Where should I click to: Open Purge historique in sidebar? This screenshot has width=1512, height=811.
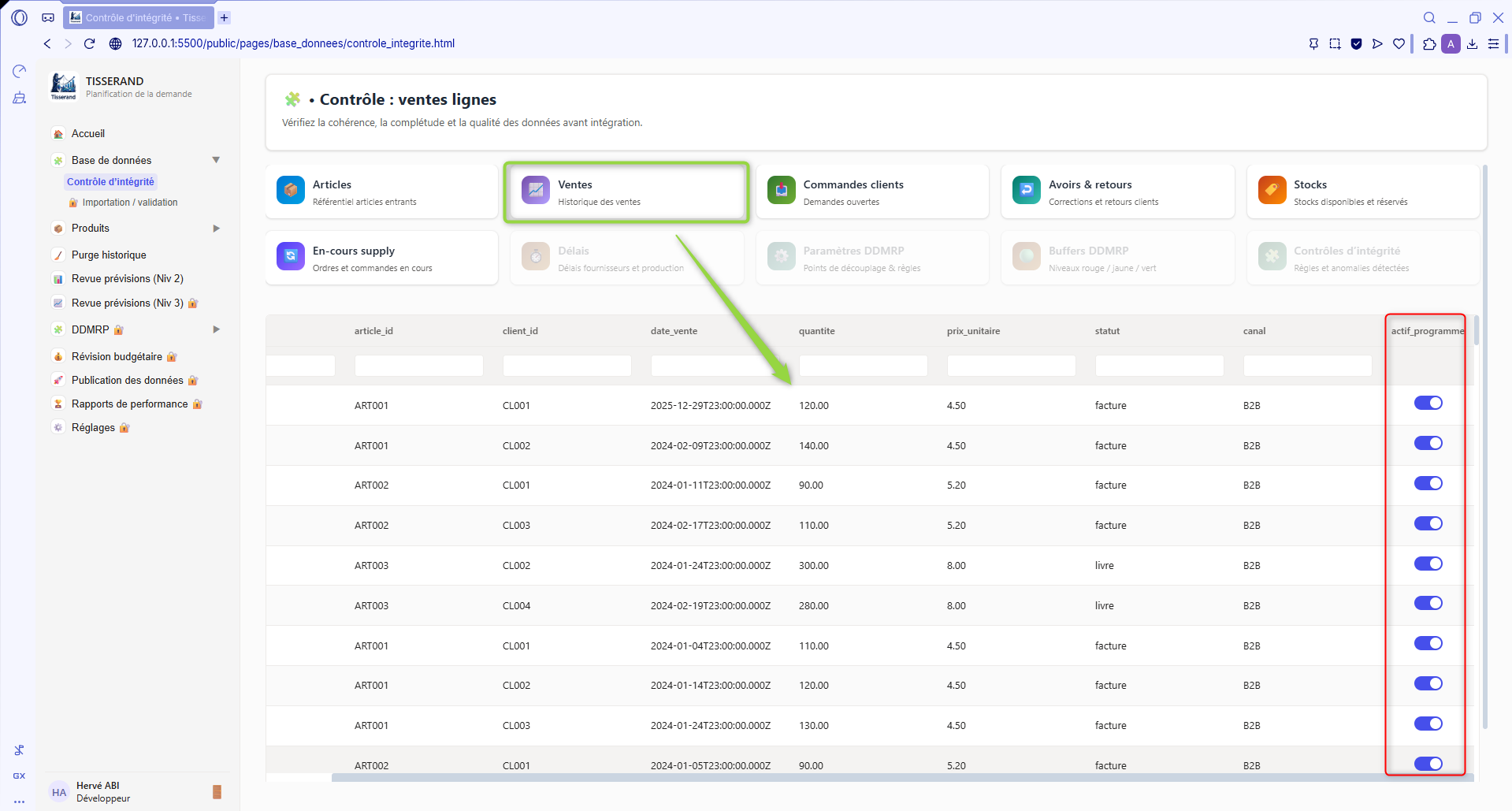(109, 255)
